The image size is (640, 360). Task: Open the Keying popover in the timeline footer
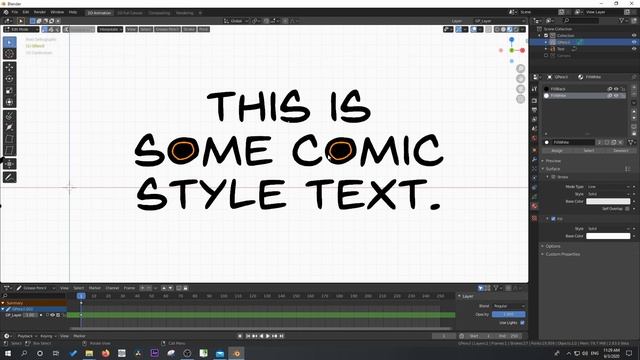click(48, 336)
